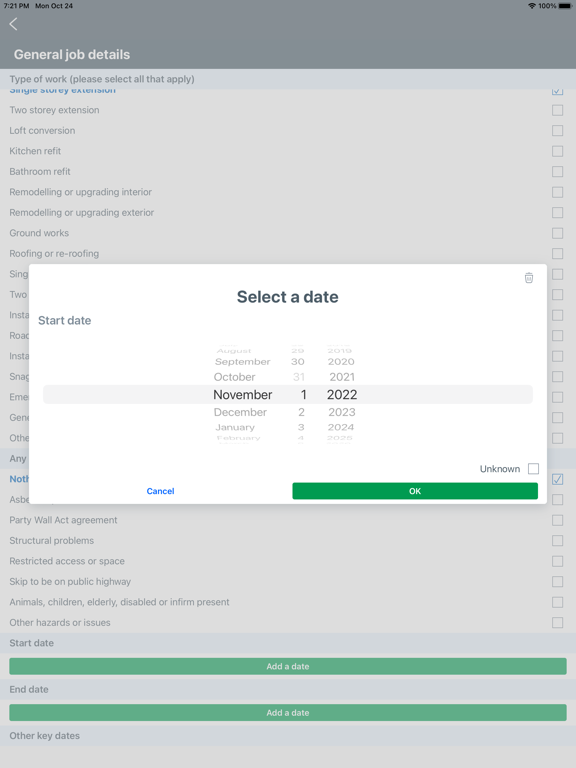
Task: Add a date under End date
Action: pyautogui.click(x=288, y=713)
